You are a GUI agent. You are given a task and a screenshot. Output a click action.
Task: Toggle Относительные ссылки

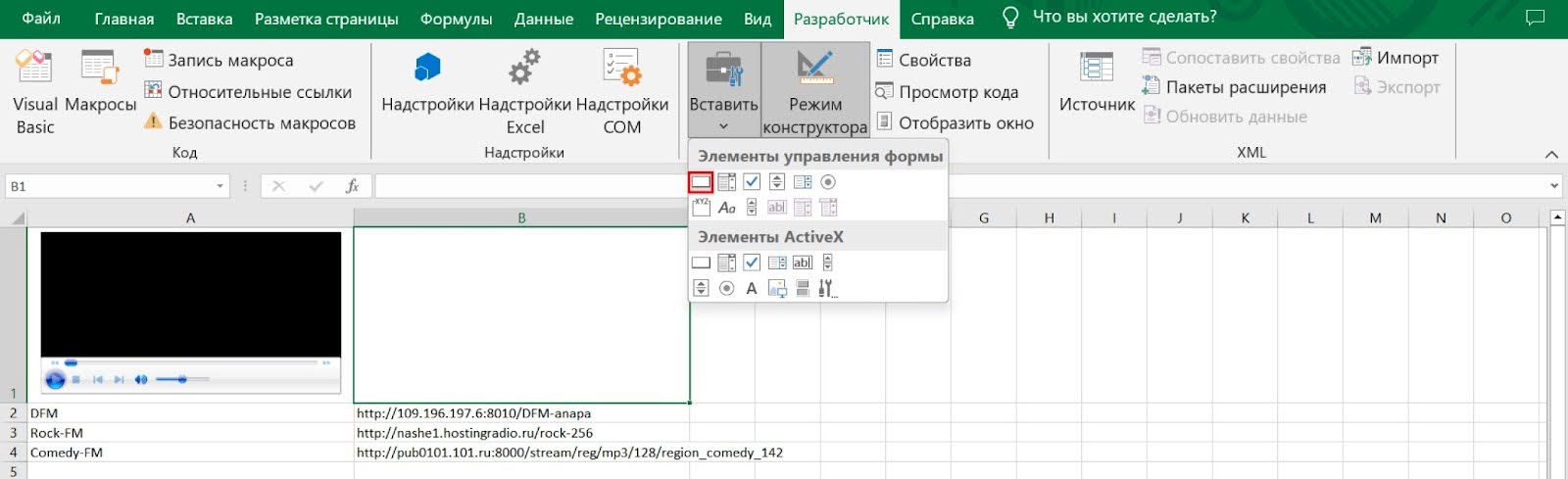point(249,91)
